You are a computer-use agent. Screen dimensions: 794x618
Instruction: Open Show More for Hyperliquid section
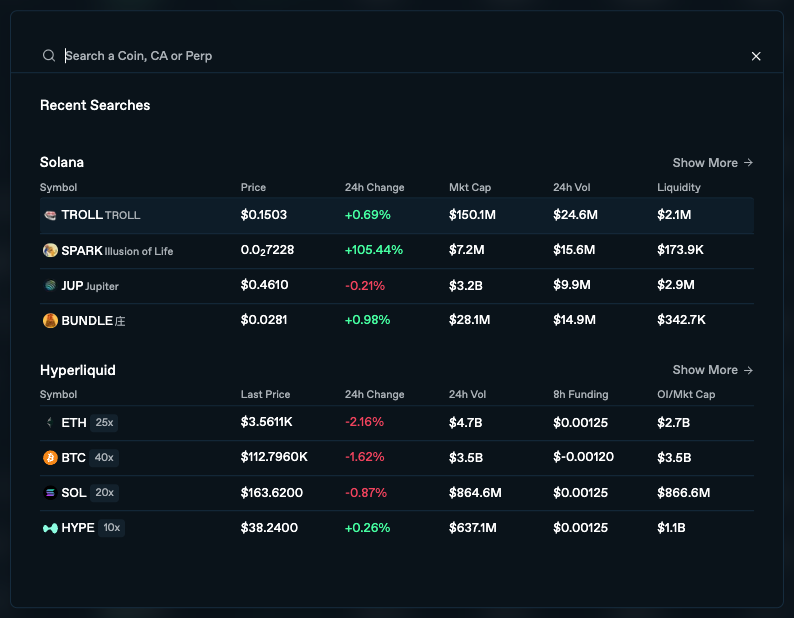coord(712,370)
